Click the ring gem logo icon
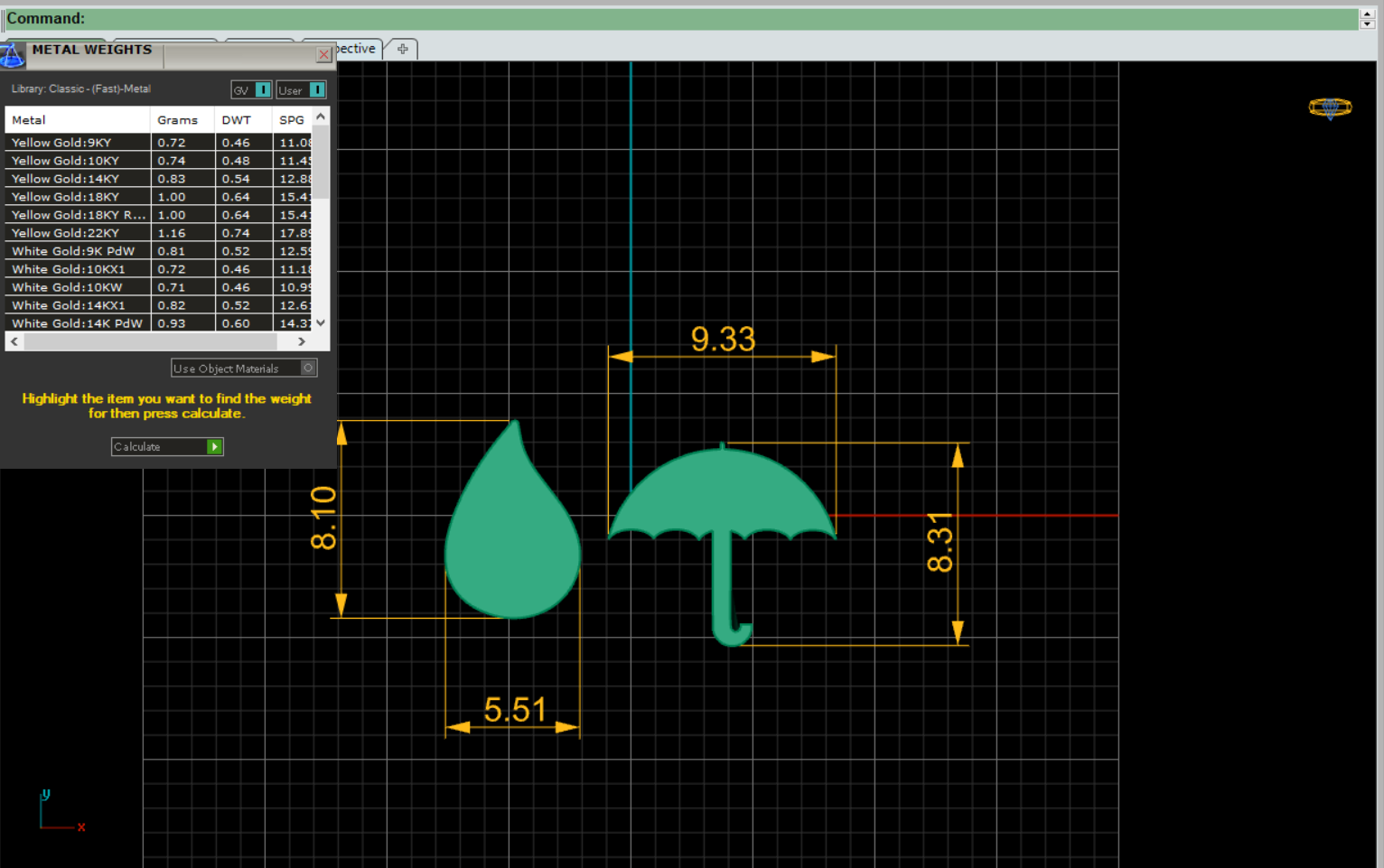Screen dimensions: 1384x868 [x=1330, y=107]
